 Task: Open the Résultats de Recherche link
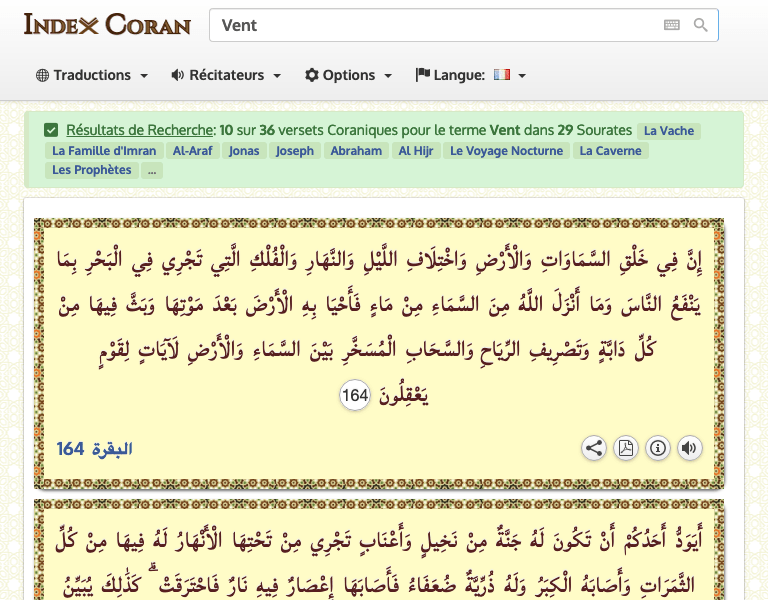point(140,130)
